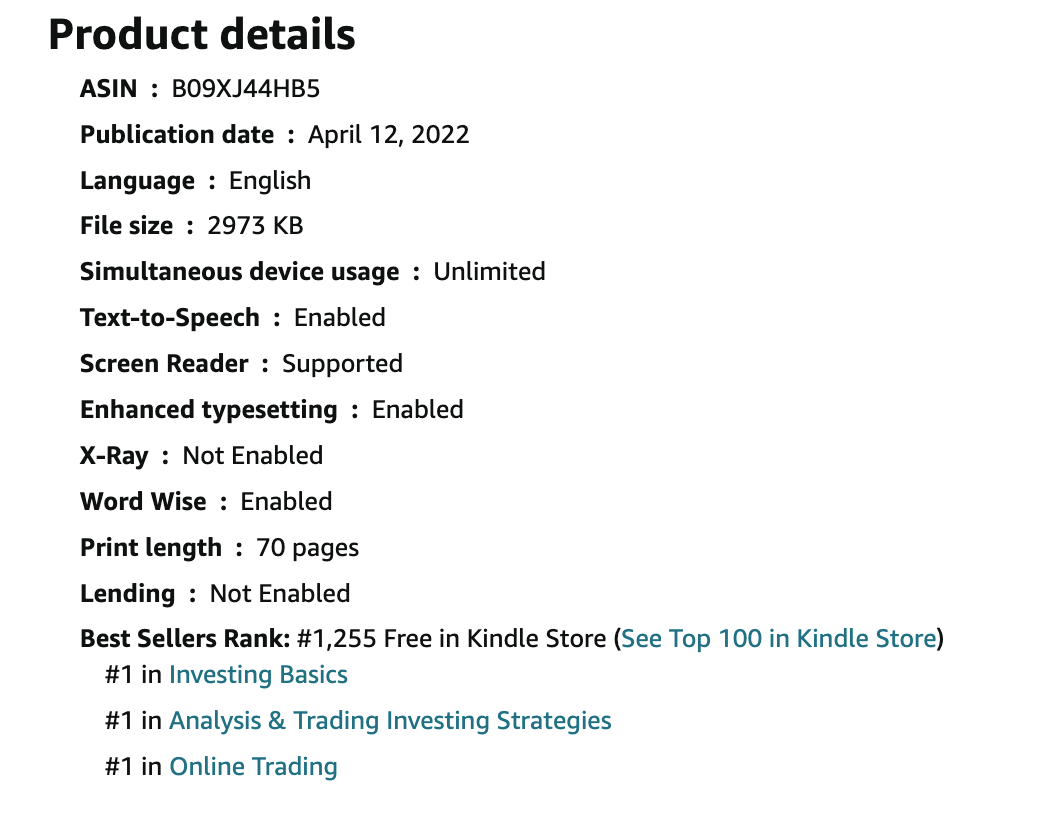Viewport: 1048px width, 828px height.
Task: Click the Publication date label
Action: (177, 135)
